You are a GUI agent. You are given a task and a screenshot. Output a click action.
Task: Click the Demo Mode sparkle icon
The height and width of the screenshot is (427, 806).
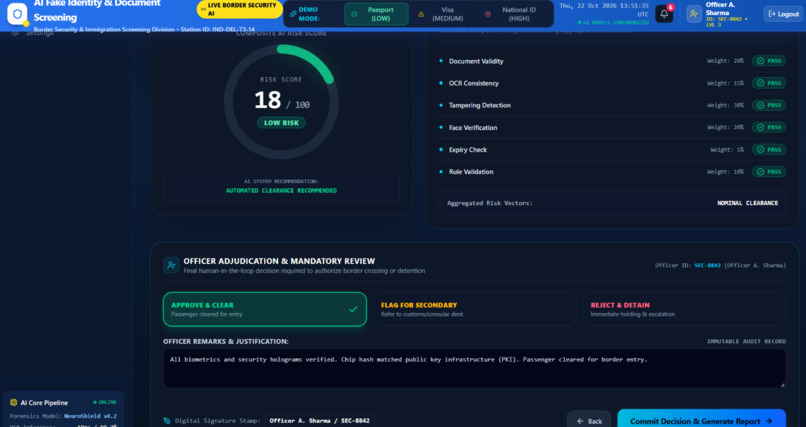click(x=293, y=14)
